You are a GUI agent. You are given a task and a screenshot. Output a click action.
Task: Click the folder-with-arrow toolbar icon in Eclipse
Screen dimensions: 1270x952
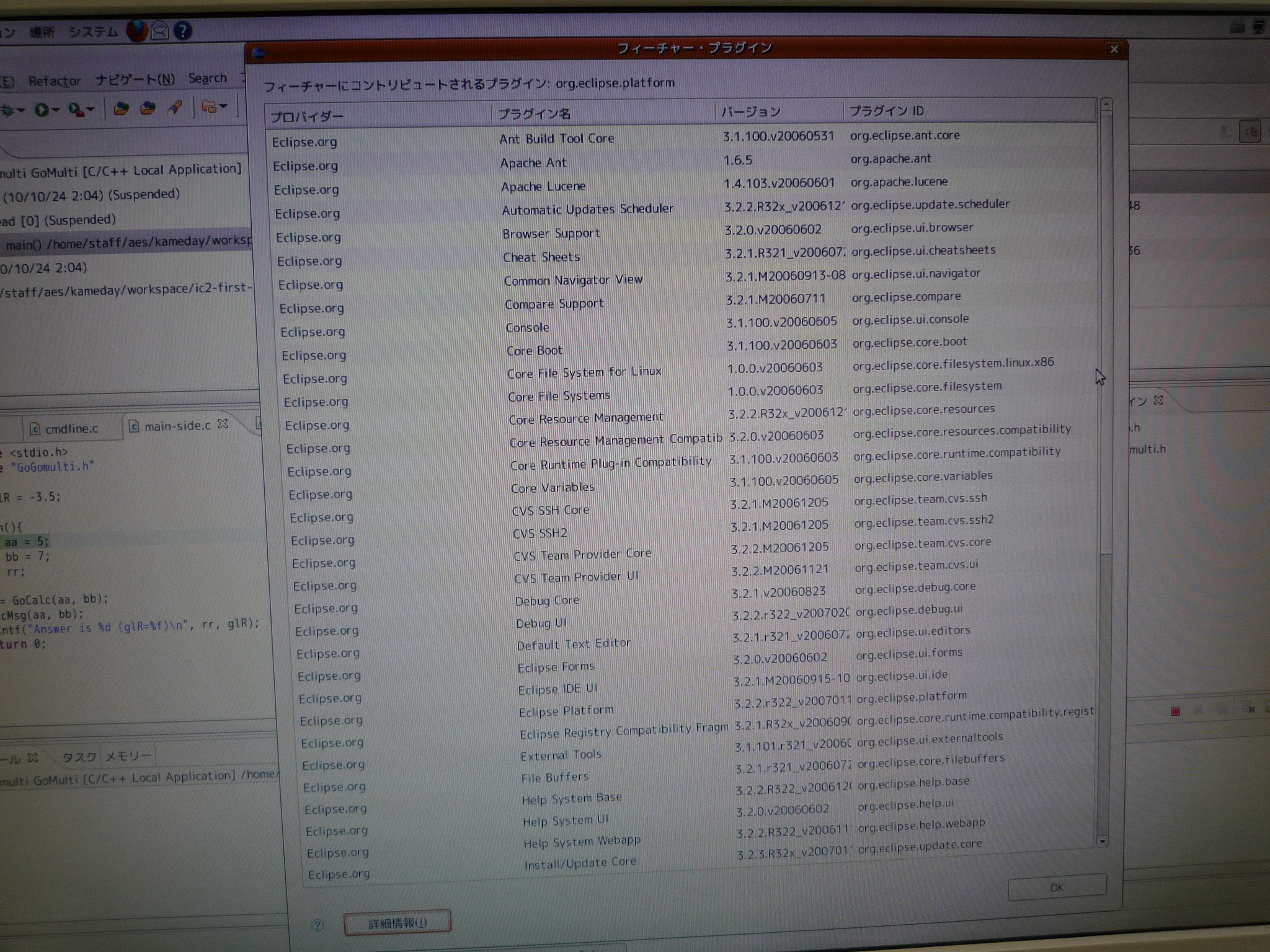tap(209, 107)
